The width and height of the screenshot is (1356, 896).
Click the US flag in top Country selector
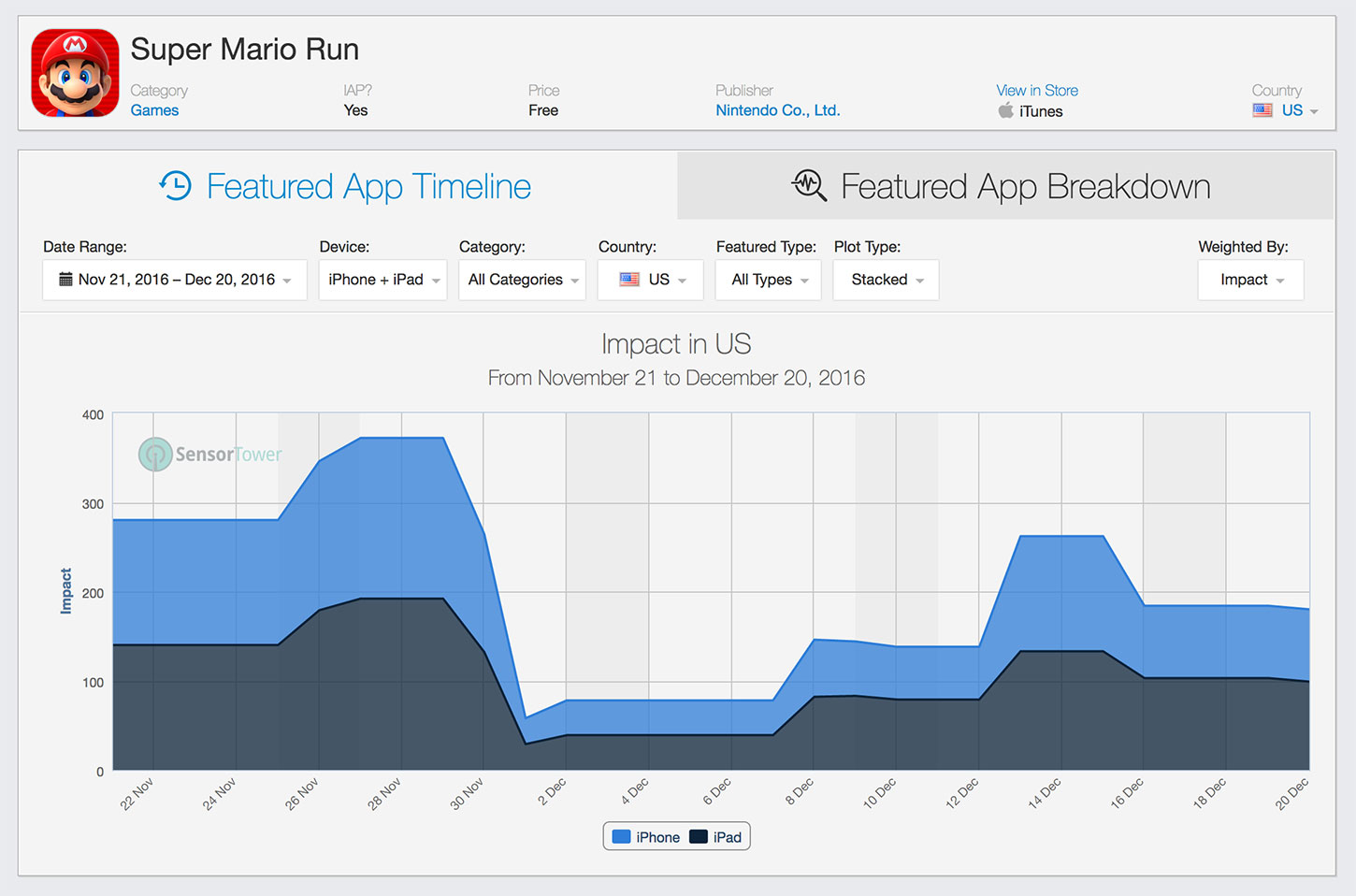tap(1262, 110)
